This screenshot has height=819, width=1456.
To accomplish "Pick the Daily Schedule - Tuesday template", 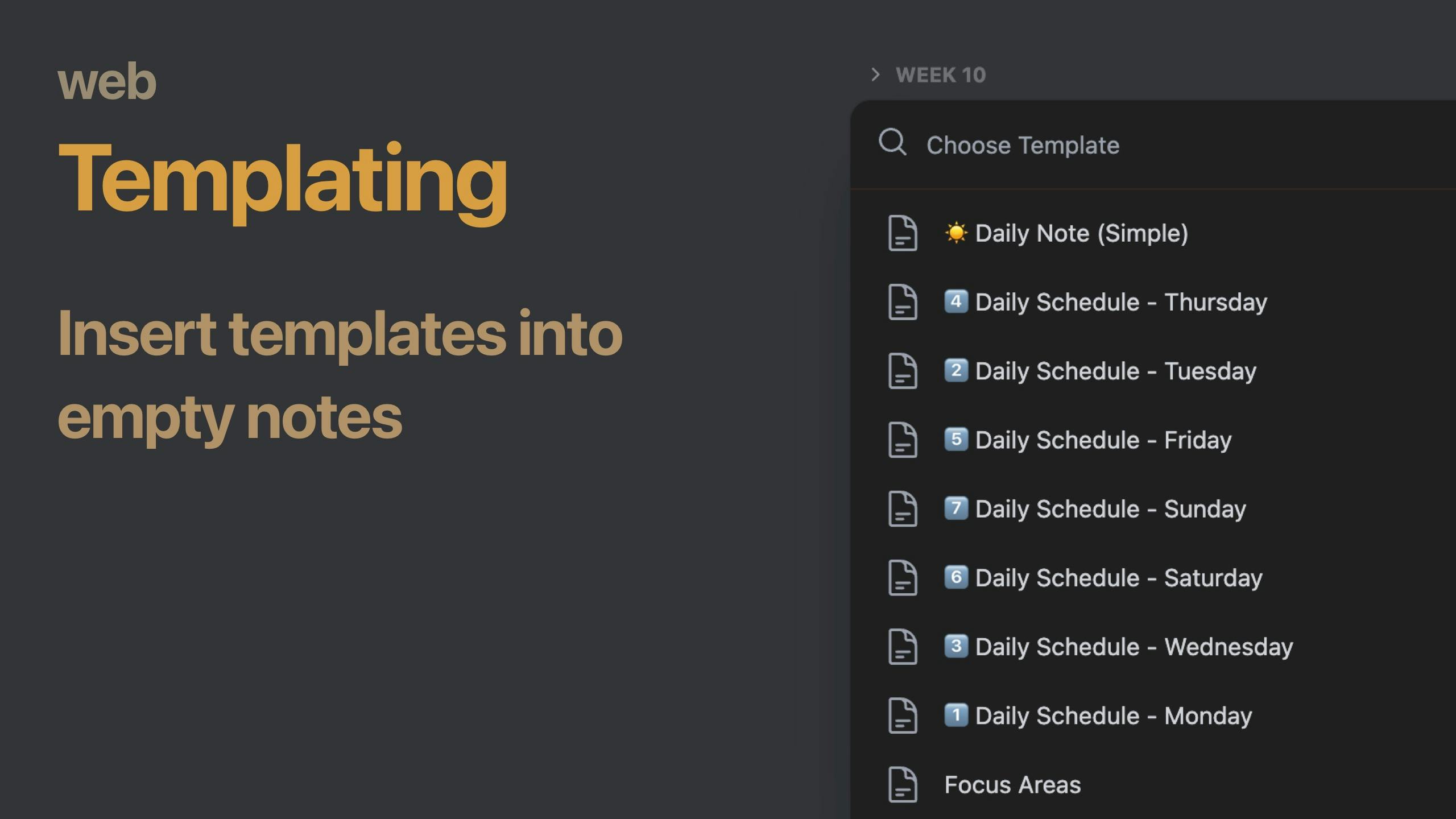I will [x=1115, y=371].
